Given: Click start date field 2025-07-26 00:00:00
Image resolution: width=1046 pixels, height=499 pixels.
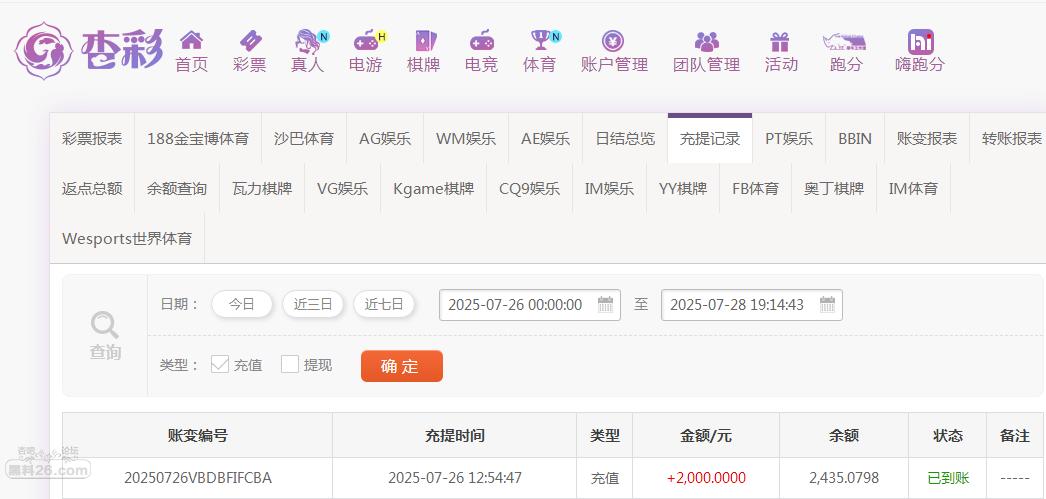Looking at the screenshot, I should (530, 305).
